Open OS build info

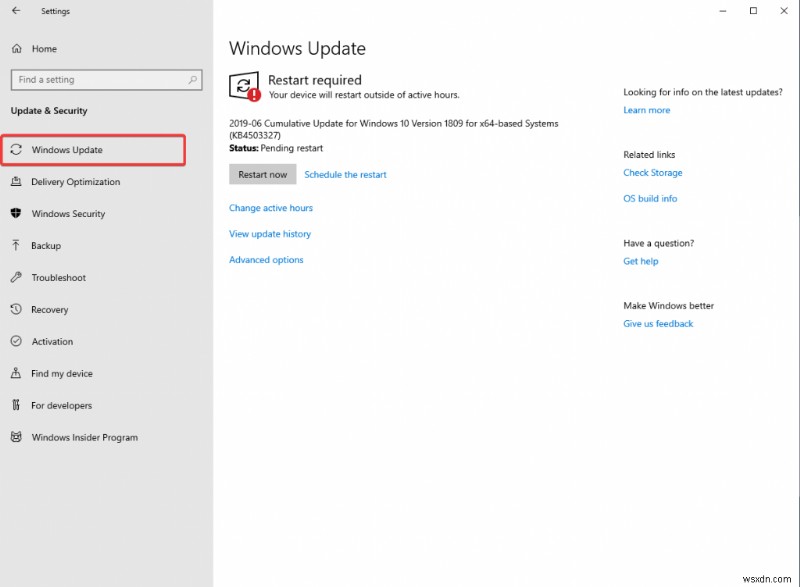[650, 198]
